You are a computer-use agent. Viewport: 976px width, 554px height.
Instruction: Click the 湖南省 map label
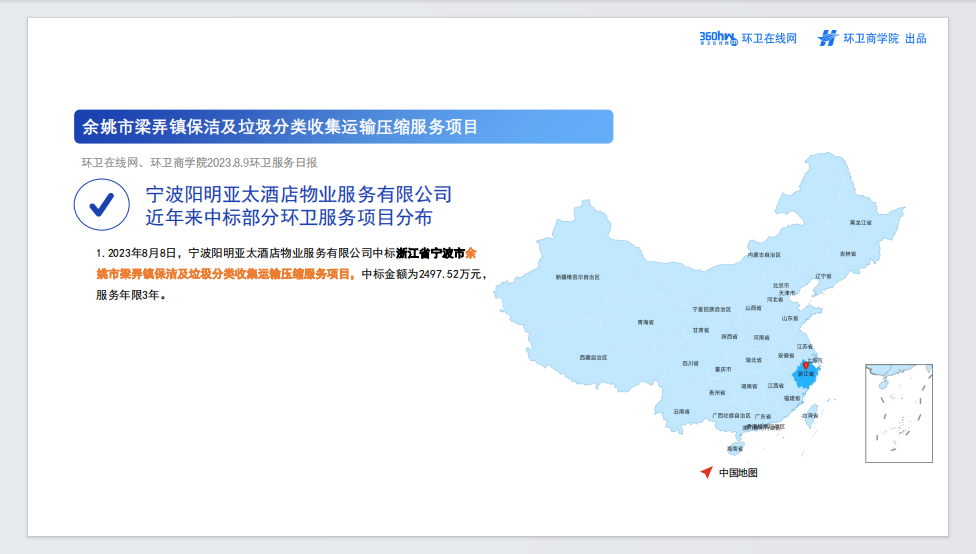(x=749, y=386)
